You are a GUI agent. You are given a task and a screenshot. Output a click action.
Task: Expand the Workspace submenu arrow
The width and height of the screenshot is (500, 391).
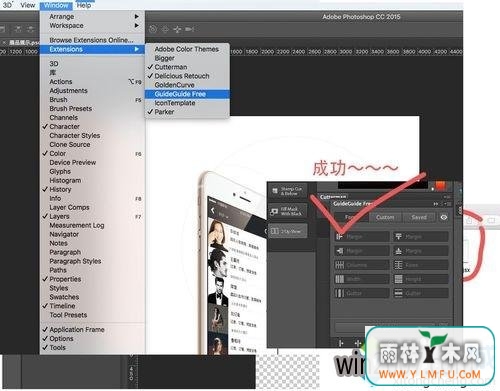136,25
